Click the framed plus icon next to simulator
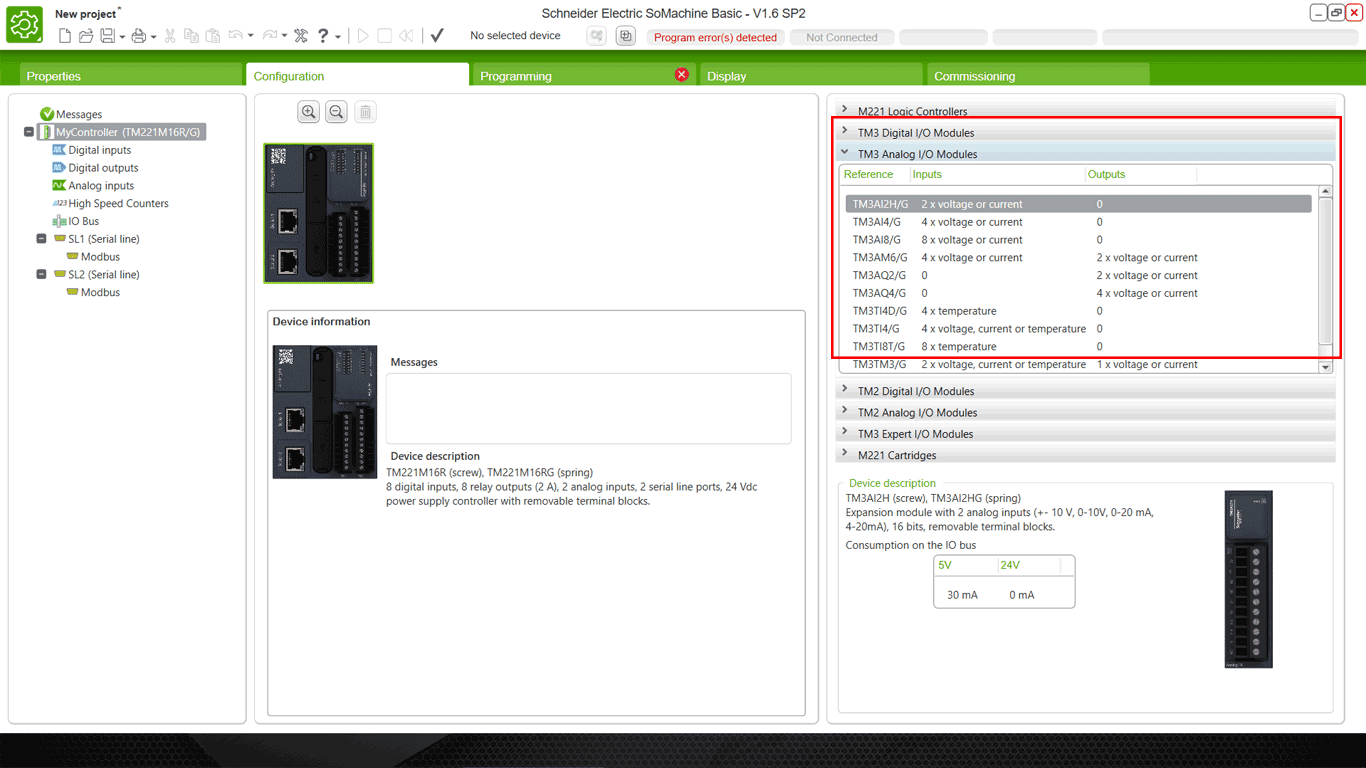 pos(626,36)
